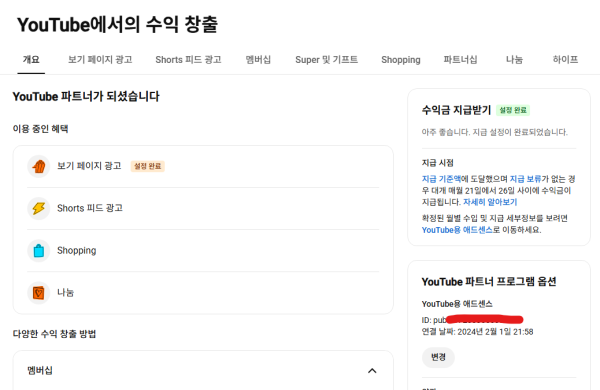The height and width of the screenshot is (390, 600).
Task: Click the Shorts 피드 광고 benefit row label
Action: click(90, 208)
